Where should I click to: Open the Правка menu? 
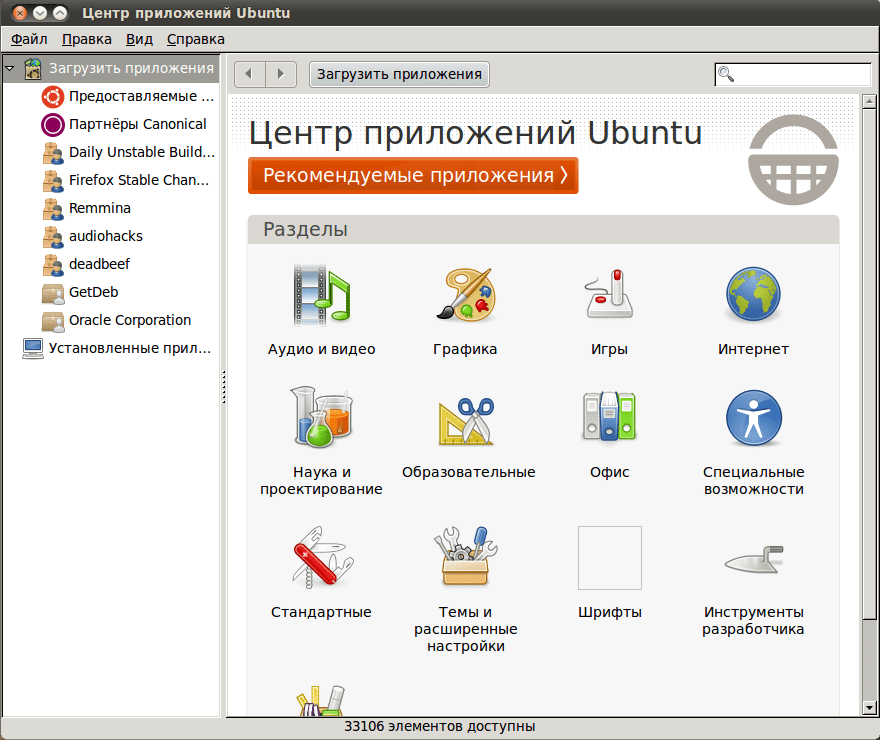[x=86, y=39]
